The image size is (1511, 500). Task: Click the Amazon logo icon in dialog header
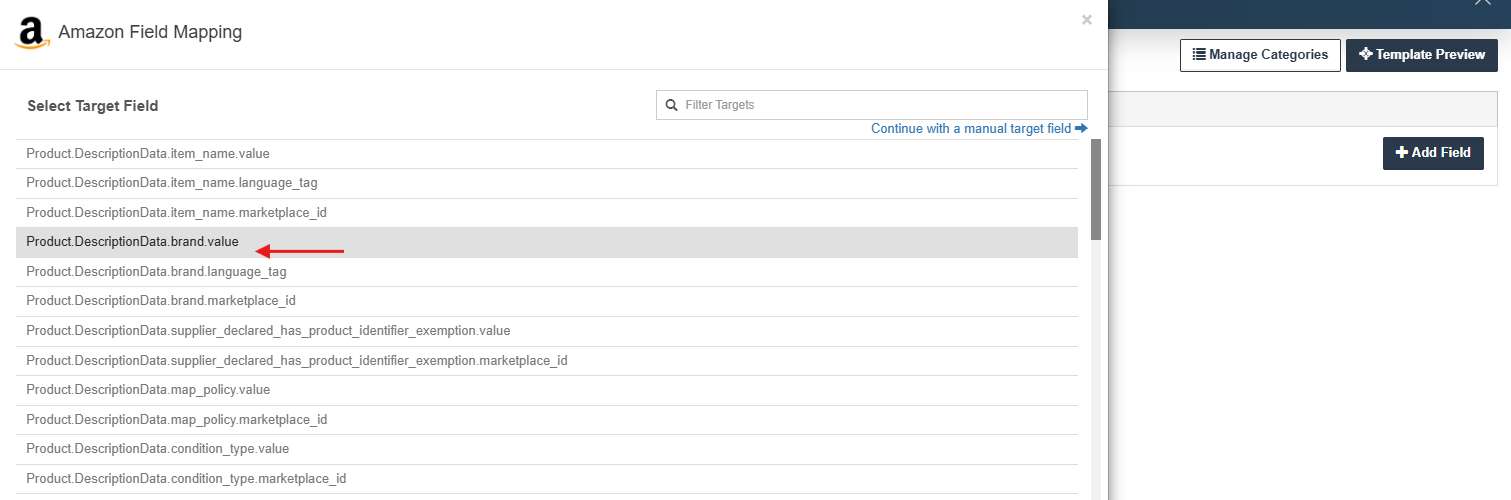pyautogui.click(x=32, y=33)
